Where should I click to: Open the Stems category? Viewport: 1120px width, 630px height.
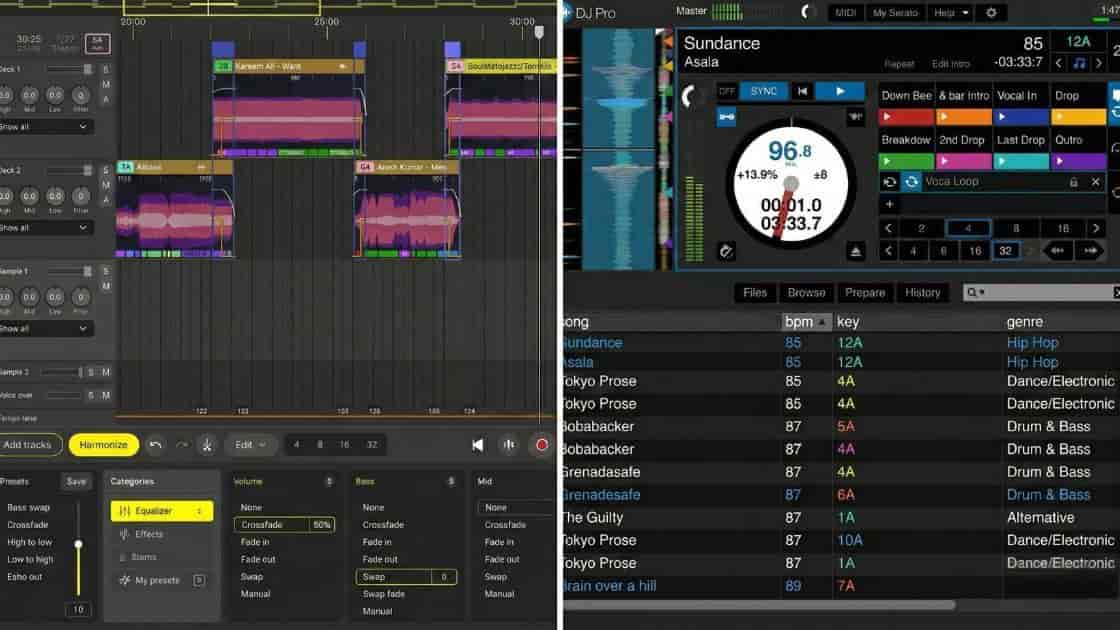click(146, 556)
